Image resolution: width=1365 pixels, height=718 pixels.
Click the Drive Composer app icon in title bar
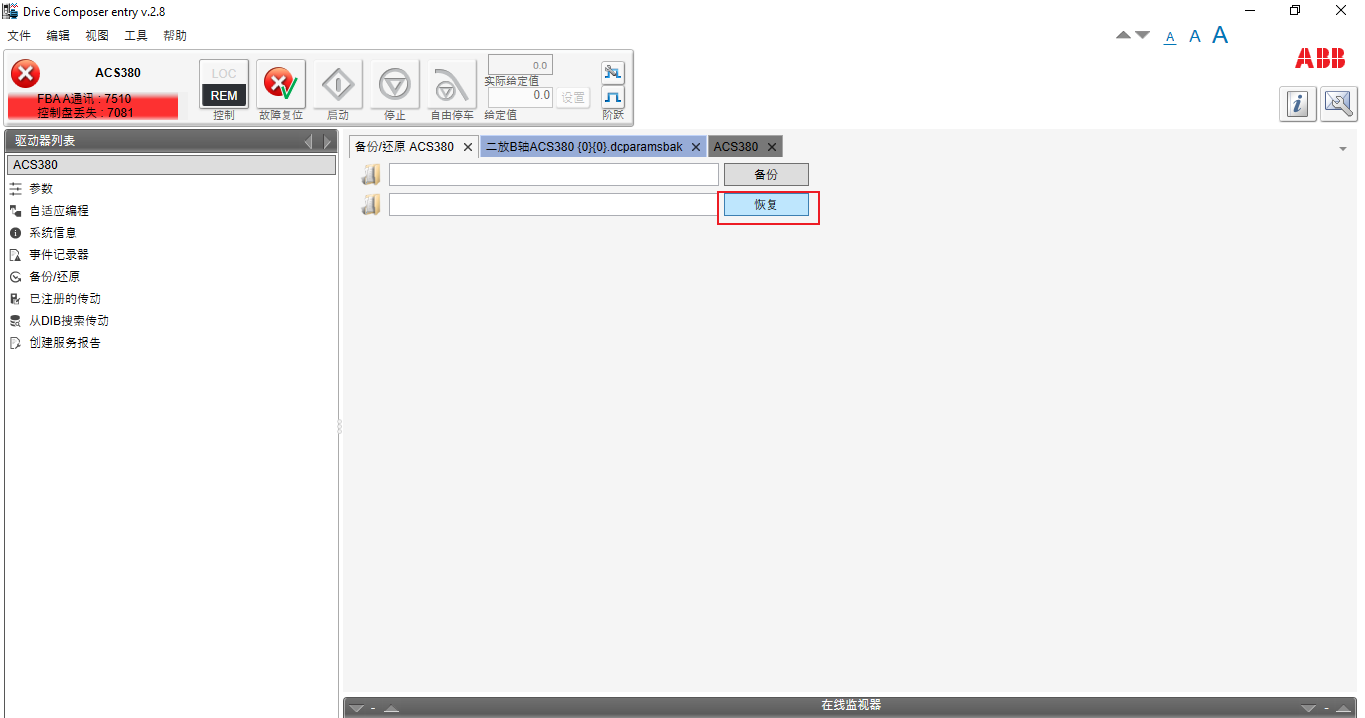(x=10, y=11)
